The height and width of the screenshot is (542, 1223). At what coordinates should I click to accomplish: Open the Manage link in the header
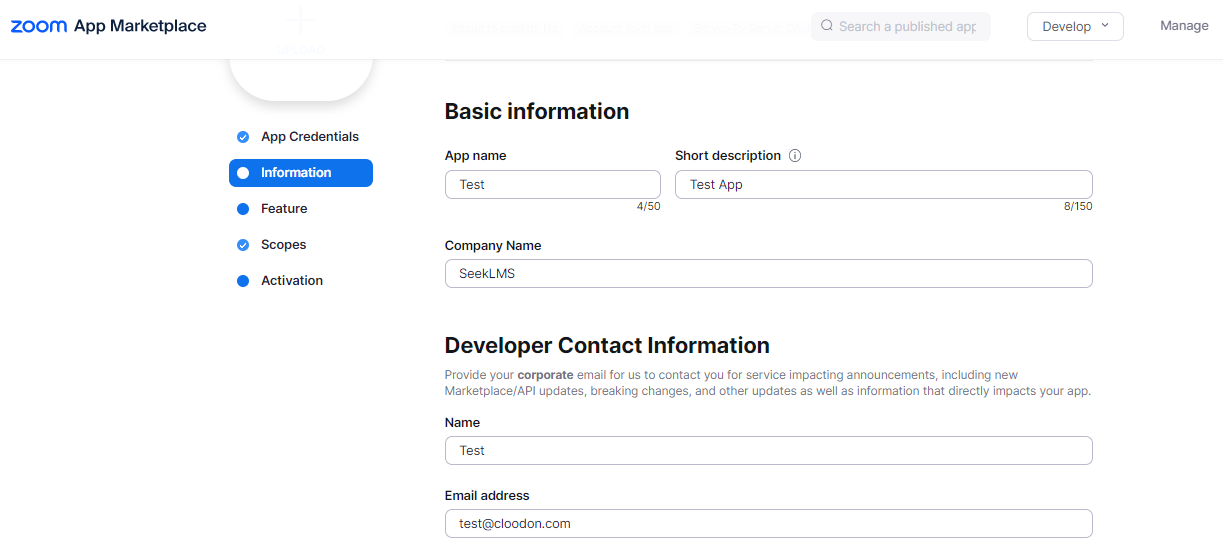[x=1184, y=26]
